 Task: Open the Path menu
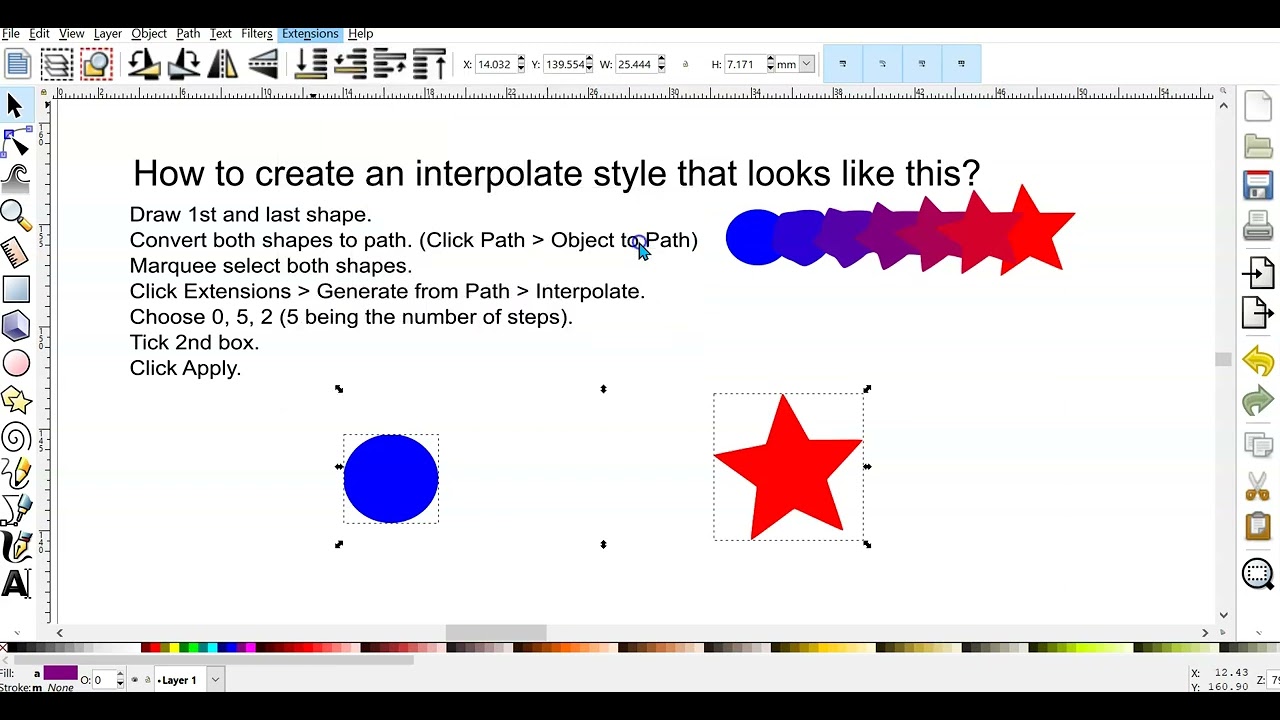tap(188, 33)
